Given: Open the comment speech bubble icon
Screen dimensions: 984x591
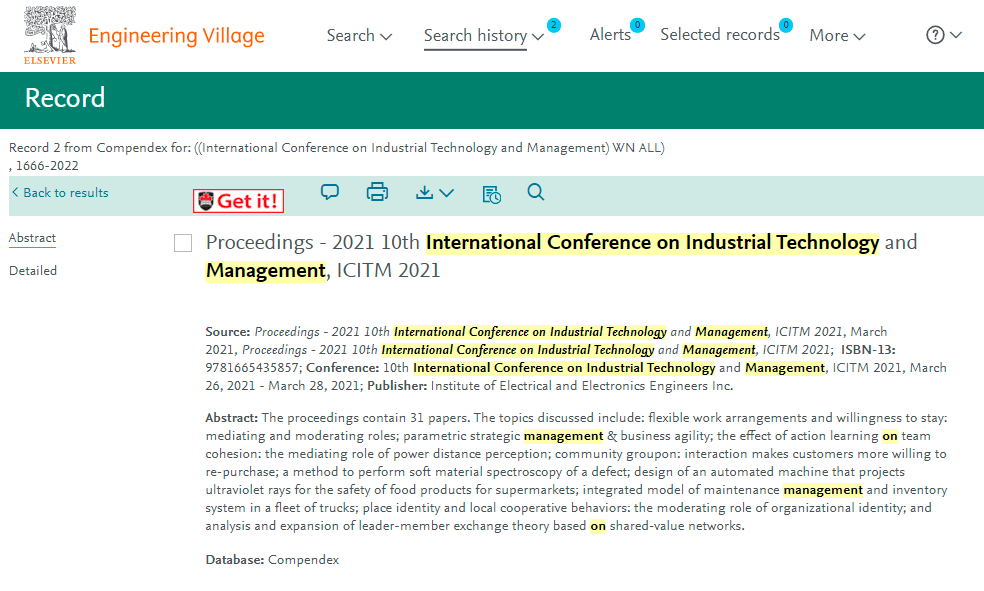Looking at the screenshot, I should [330, 192].
